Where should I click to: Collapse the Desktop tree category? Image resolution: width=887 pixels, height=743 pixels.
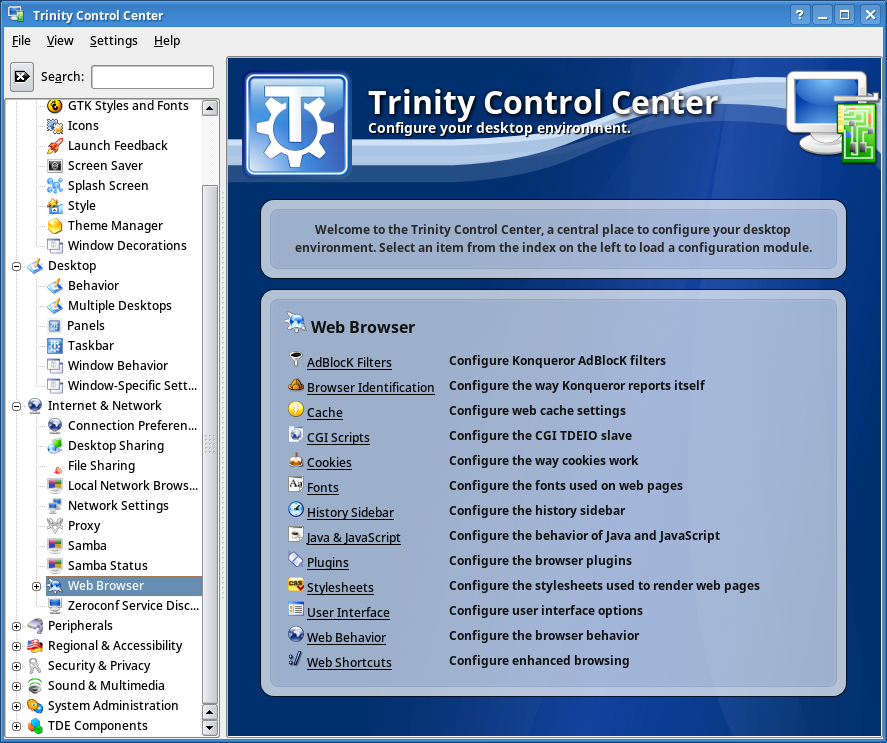16,266
